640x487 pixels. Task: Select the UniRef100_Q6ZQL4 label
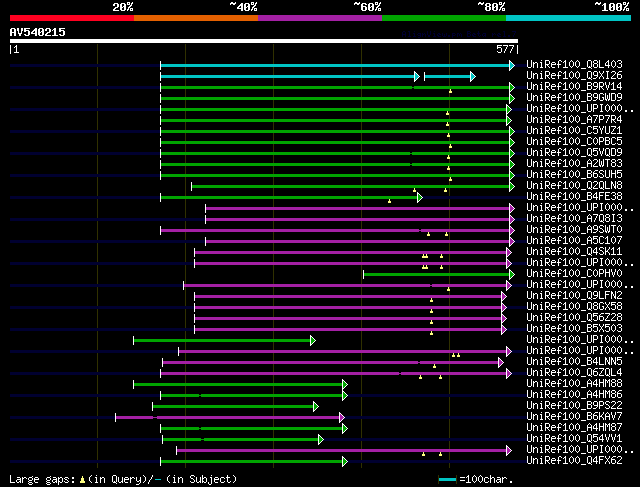pos(574,373)
